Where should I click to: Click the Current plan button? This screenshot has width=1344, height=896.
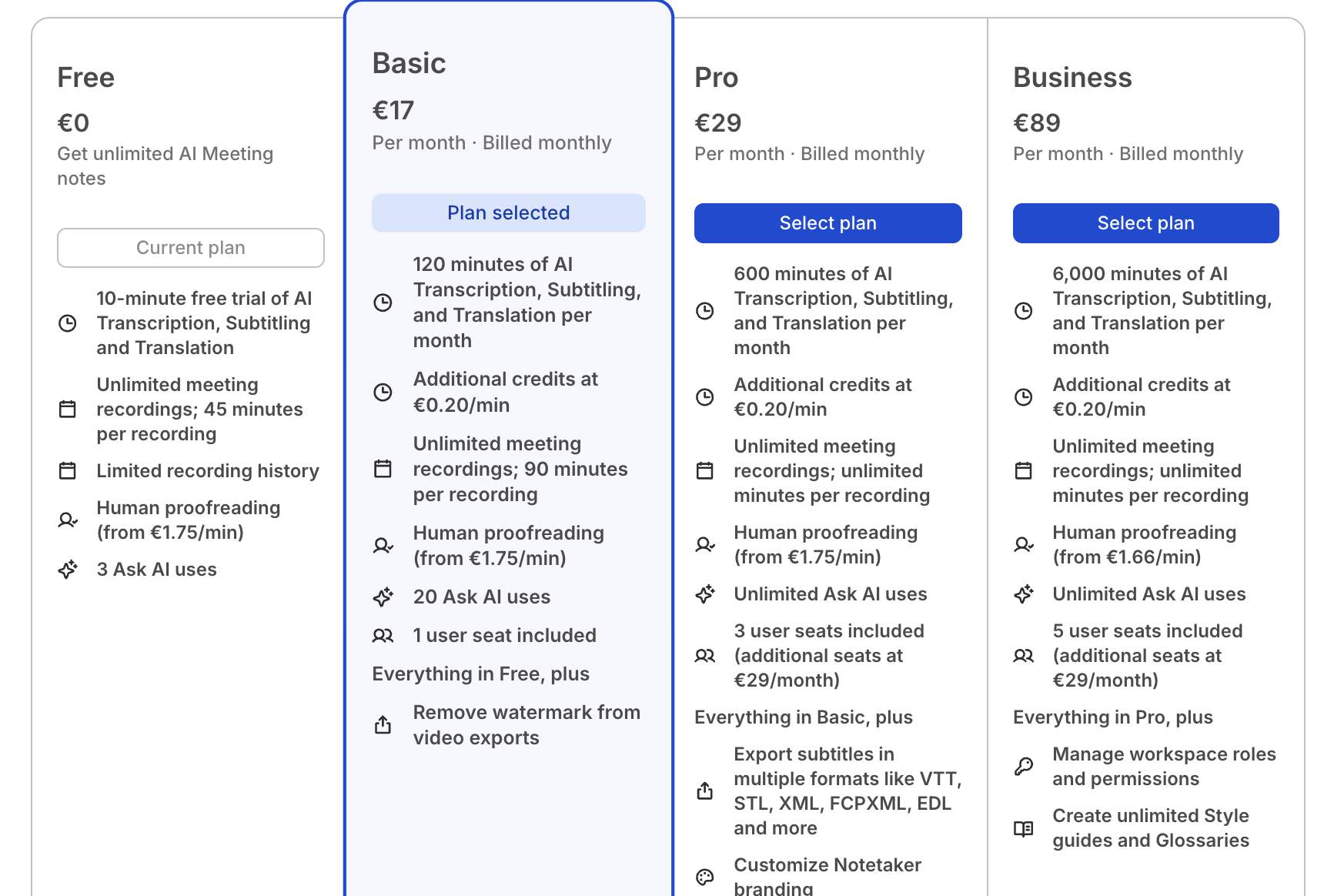[x=191, y=247]
